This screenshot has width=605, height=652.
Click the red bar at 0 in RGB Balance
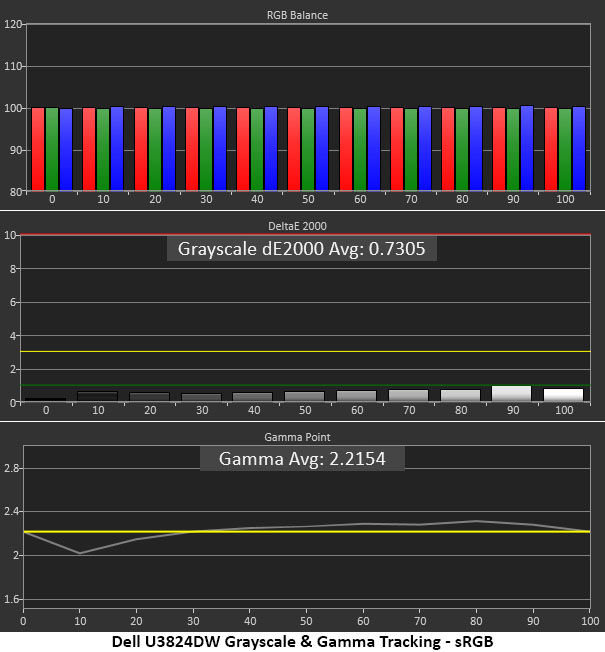tap(38, 149)
